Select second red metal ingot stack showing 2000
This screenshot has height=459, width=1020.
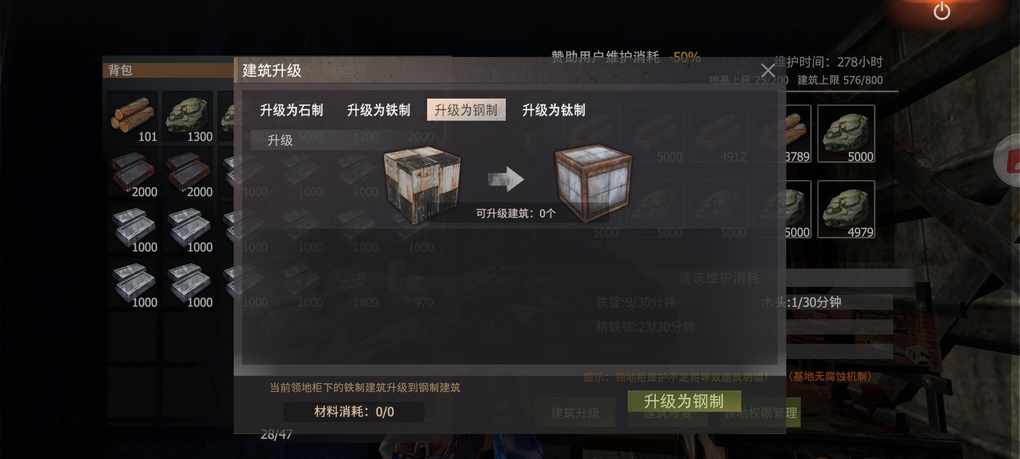coord(188,174)
